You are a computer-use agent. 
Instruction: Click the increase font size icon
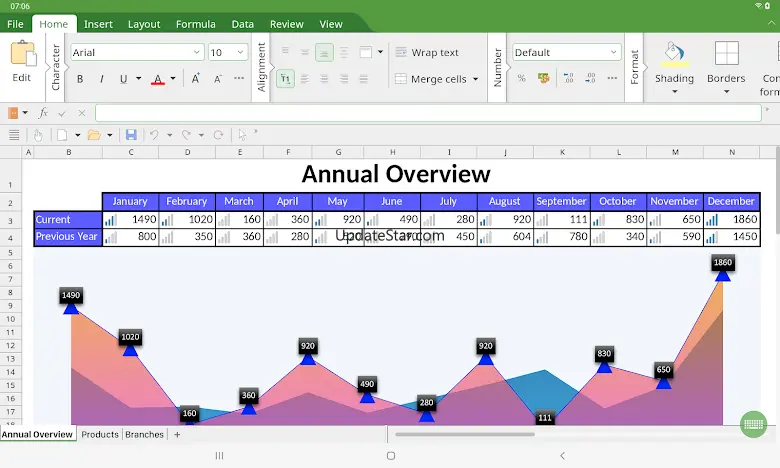pos(195,79)
